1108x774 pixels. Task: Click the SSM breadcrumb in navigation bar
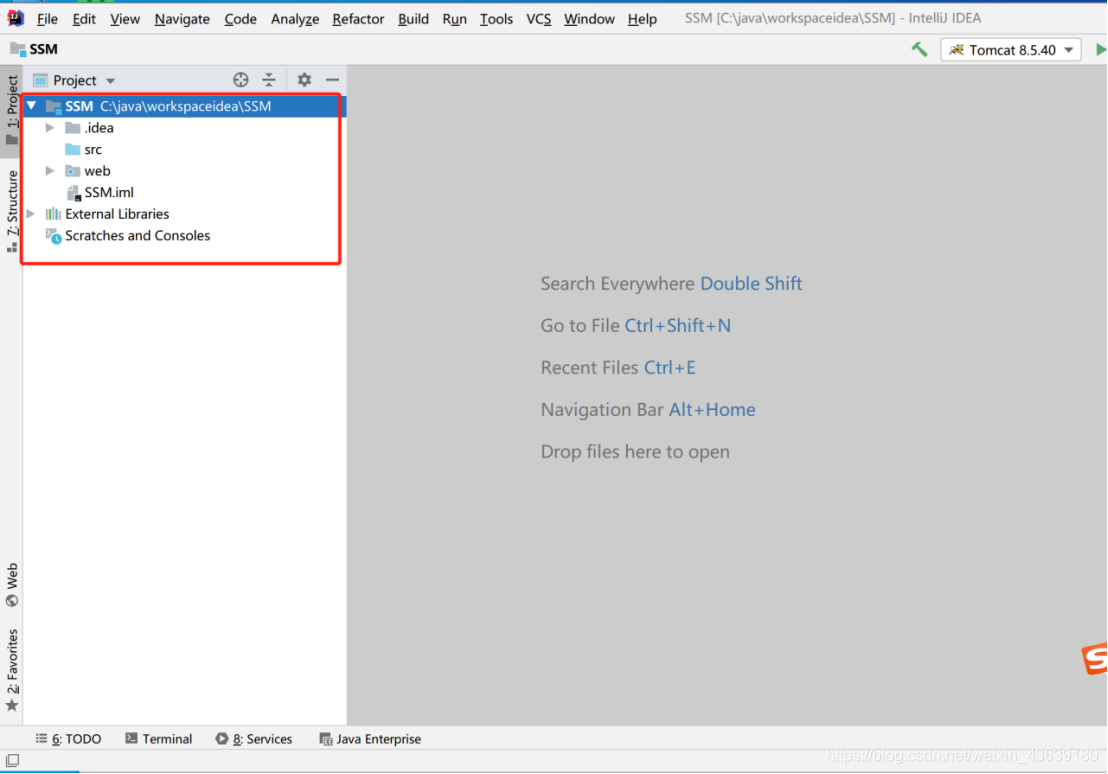(43, 49)
